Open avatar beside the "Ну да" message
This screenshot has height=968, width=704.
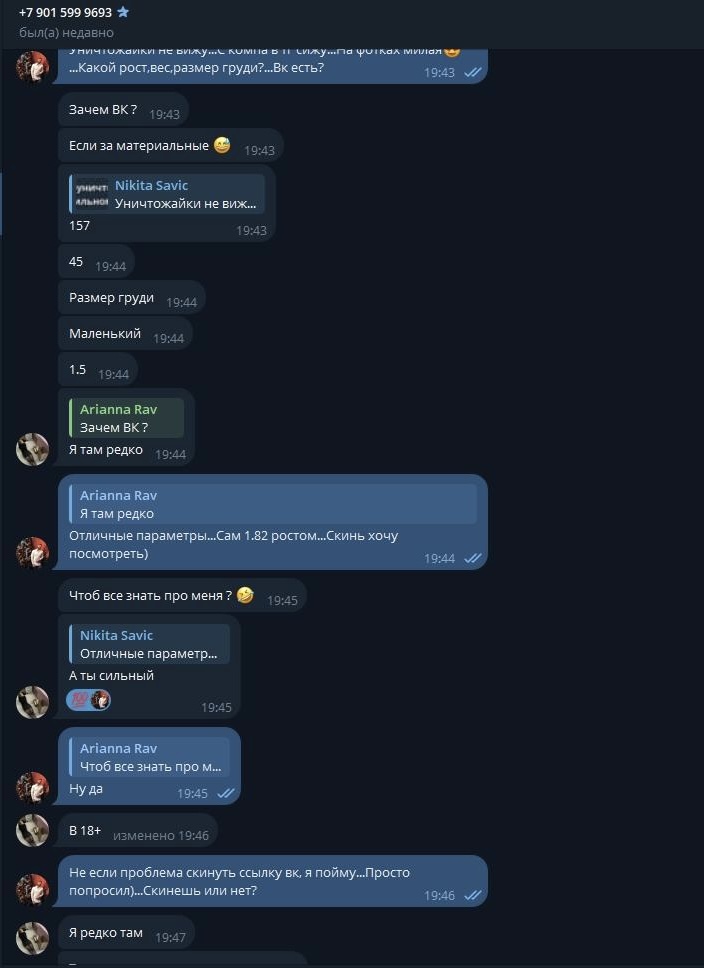pyautogui.click(x=32, y=788)
